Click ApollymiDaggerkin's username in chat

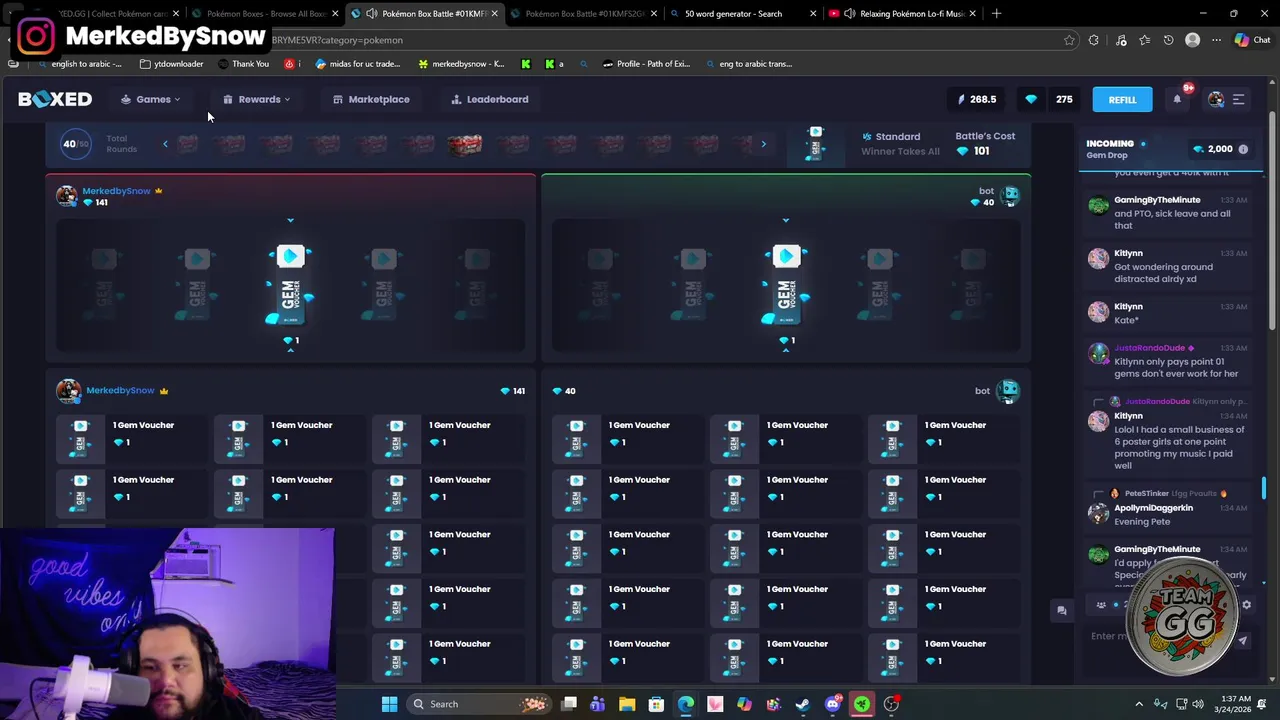tap(1153, 508)
